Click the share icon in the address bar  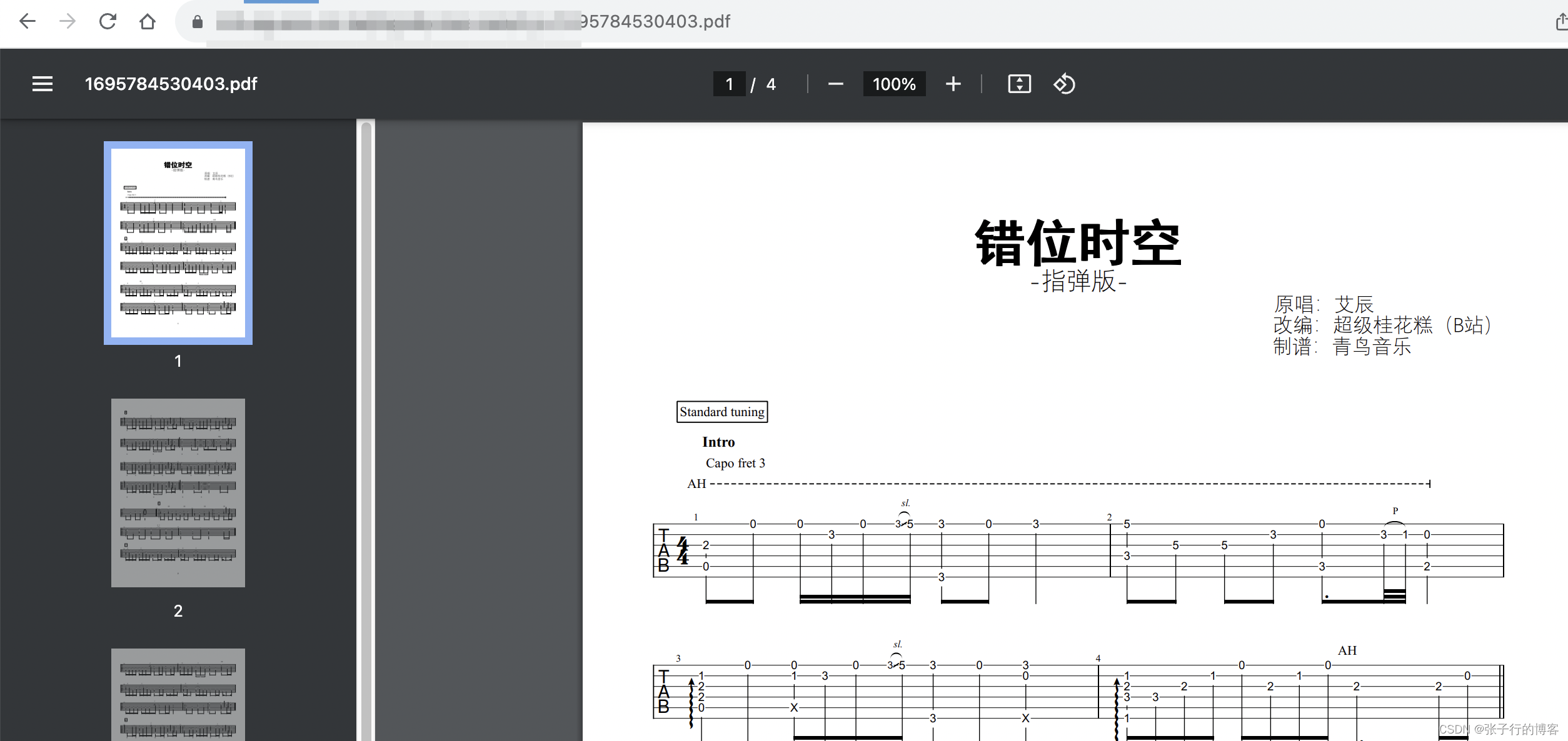1560,22
